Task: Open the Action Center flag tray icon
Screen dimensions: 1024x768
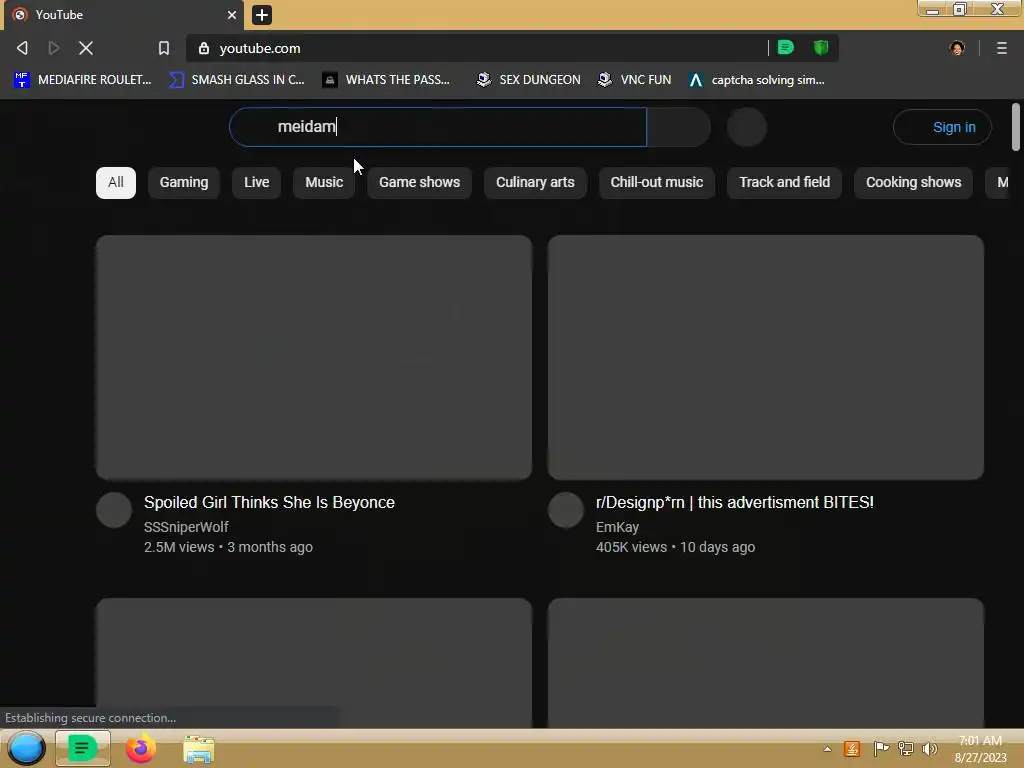Action: pos(880,748)
